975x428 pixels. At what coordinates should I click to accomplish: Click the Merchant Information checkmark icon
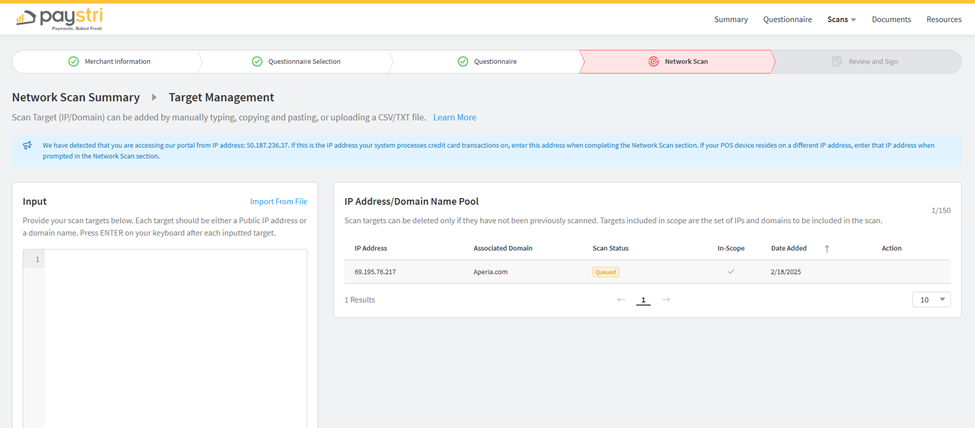(x=73, y=62)
